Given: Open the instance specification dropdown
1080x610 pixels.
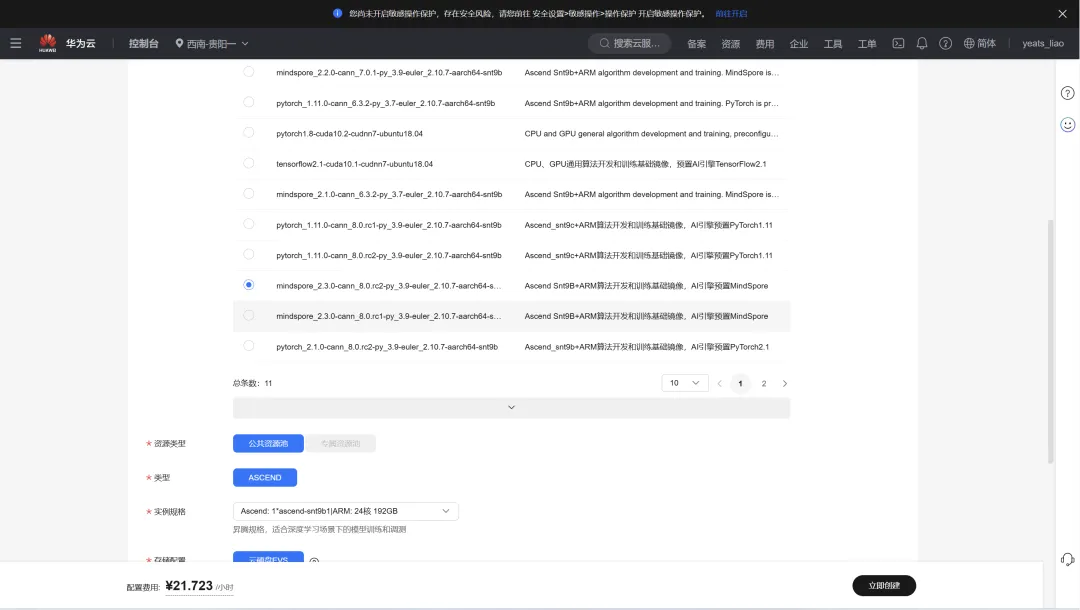Looking at the screenshot, I should click(345, 511).
